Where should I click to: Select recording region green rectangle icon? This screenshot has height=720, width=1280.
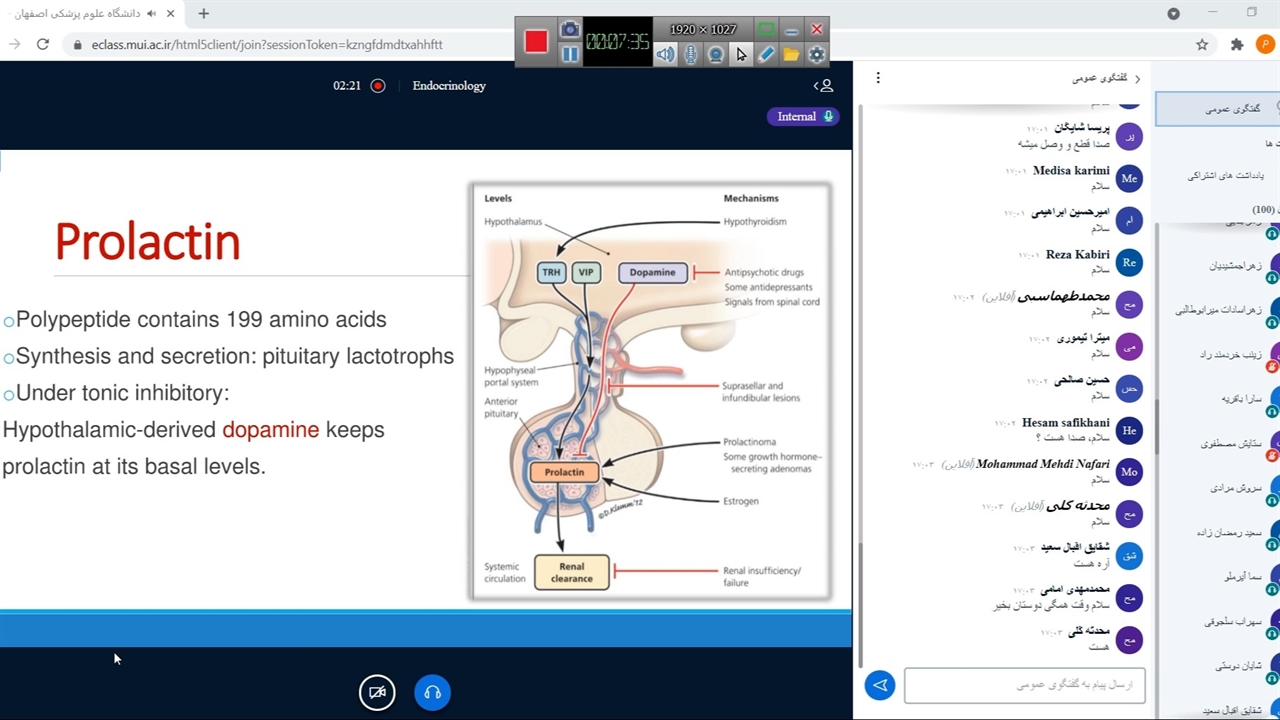tap(766, 30)
